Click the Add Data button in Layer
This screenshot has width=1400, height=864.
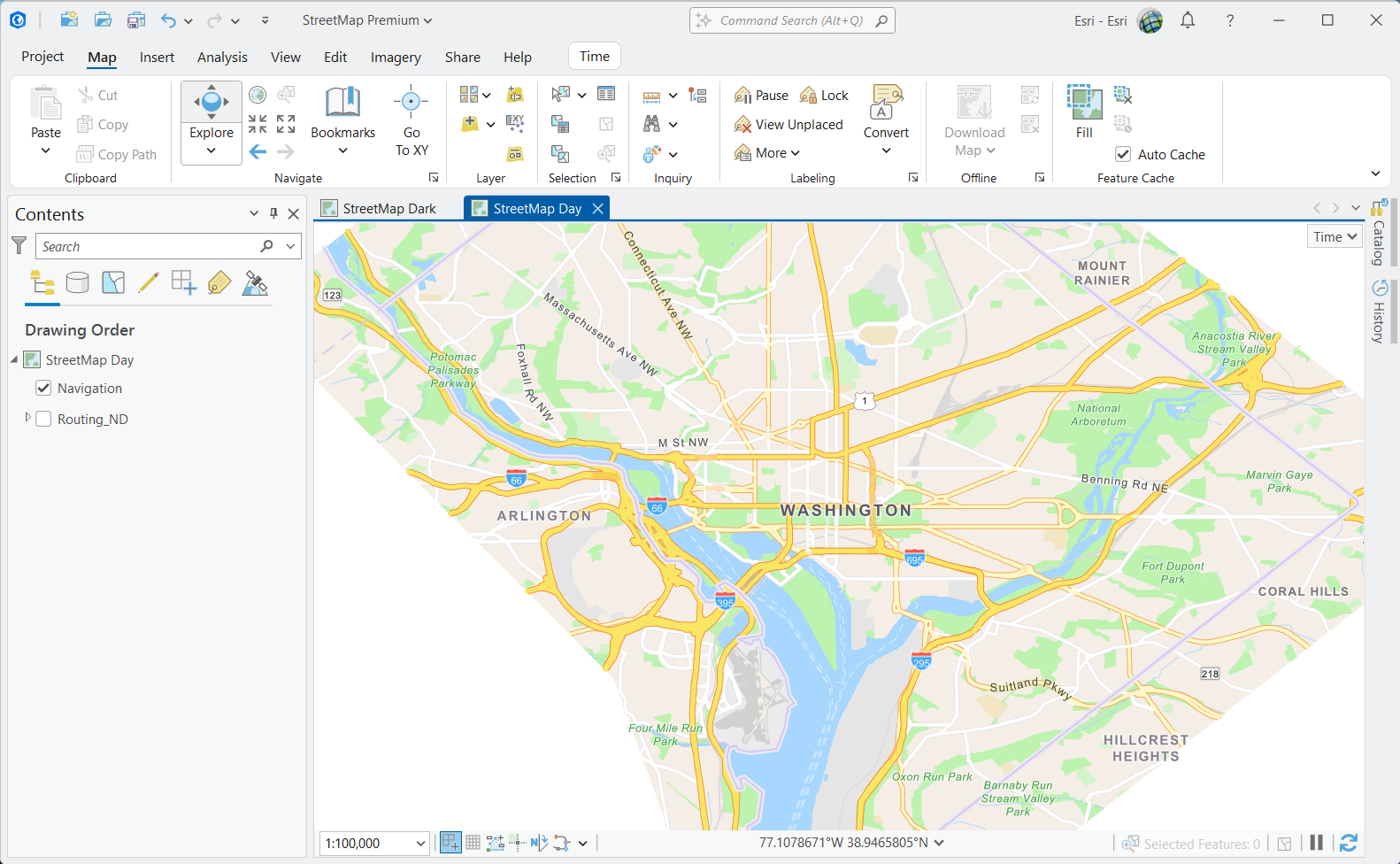pyautogui.click(x=470, y=124)
